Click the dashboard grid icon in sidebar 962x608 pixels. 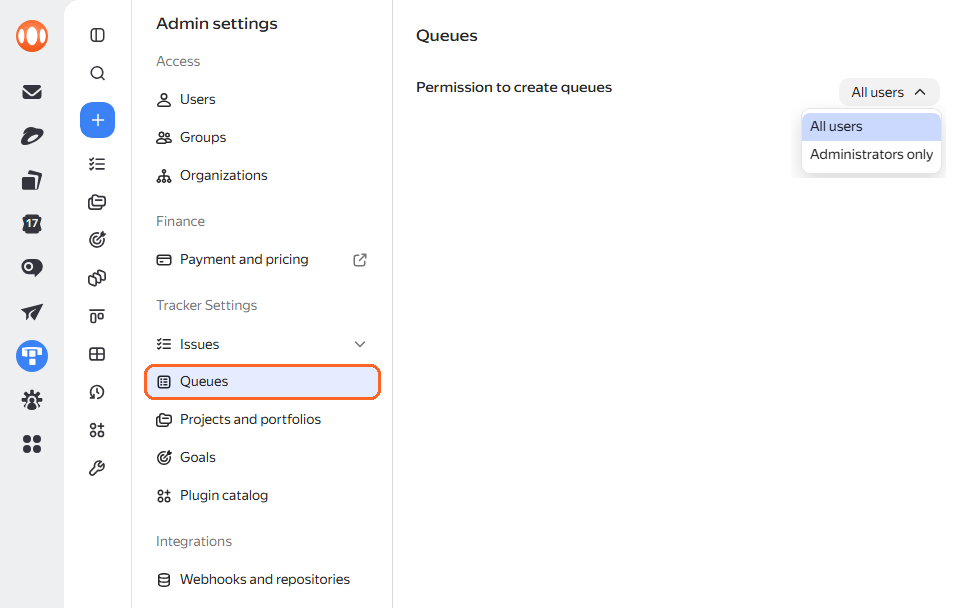tap(97, 355)
